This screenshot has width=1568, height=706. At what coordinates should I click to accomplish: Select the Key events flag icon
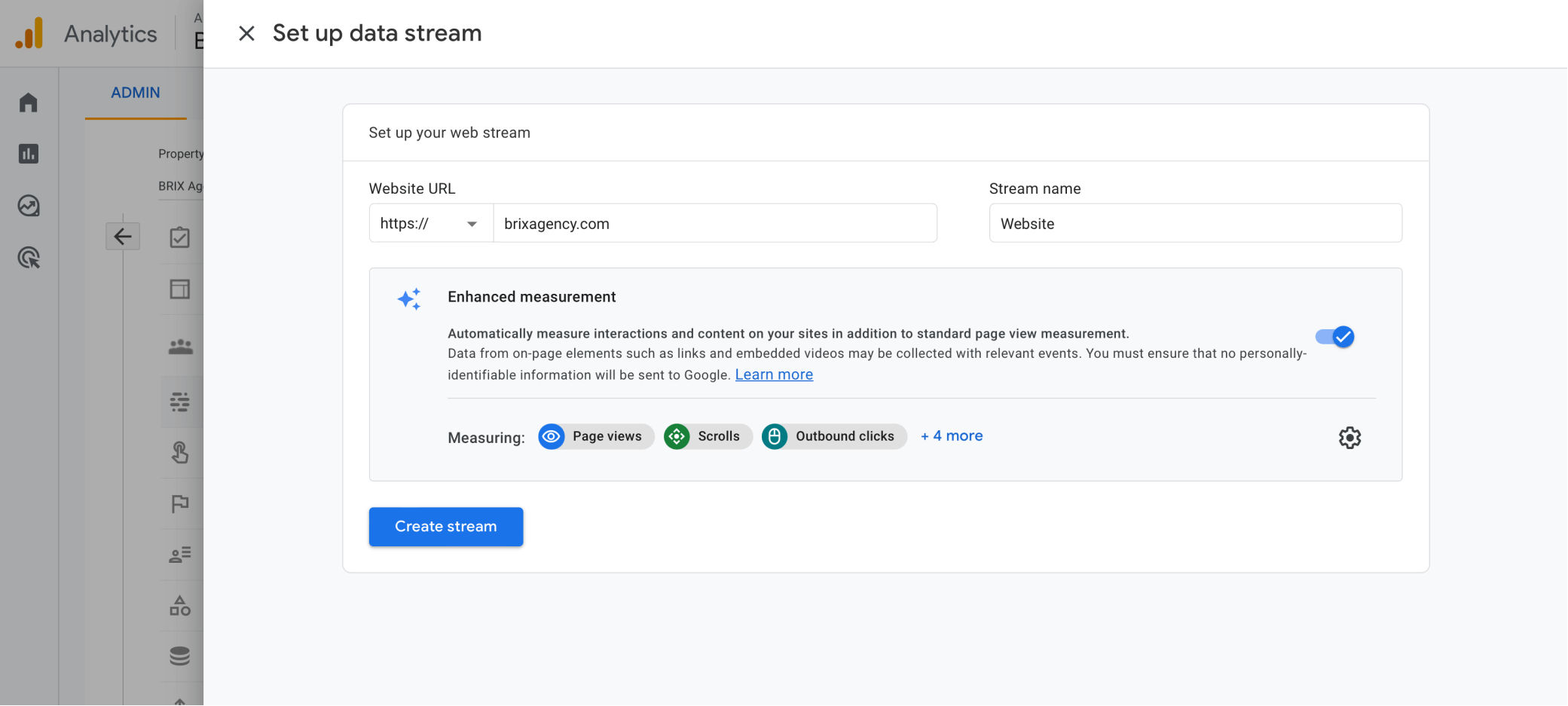pos(179,503)
